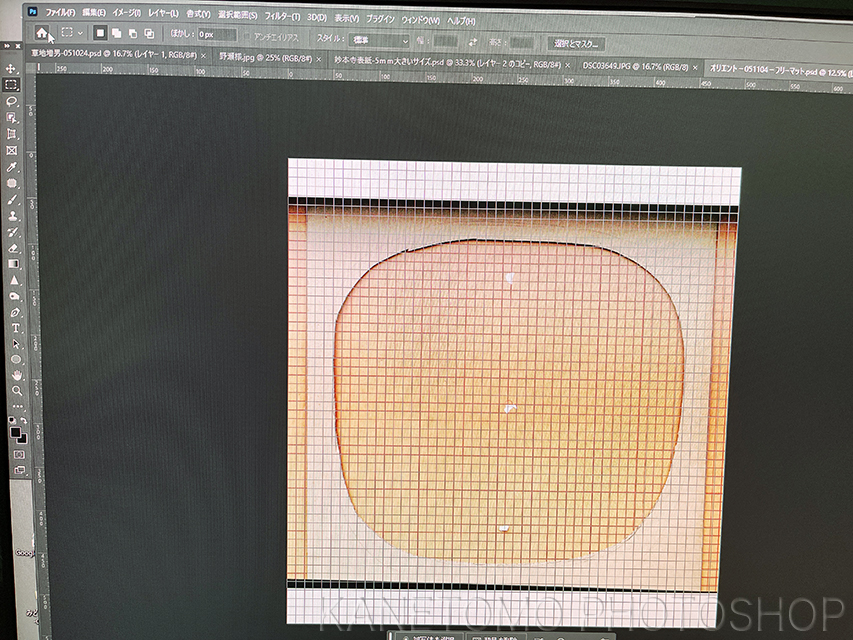The width and height of the screenshot is (853, 640).
Task: Select the Clone Stamp tool
Action: click(x=13, y=216)
